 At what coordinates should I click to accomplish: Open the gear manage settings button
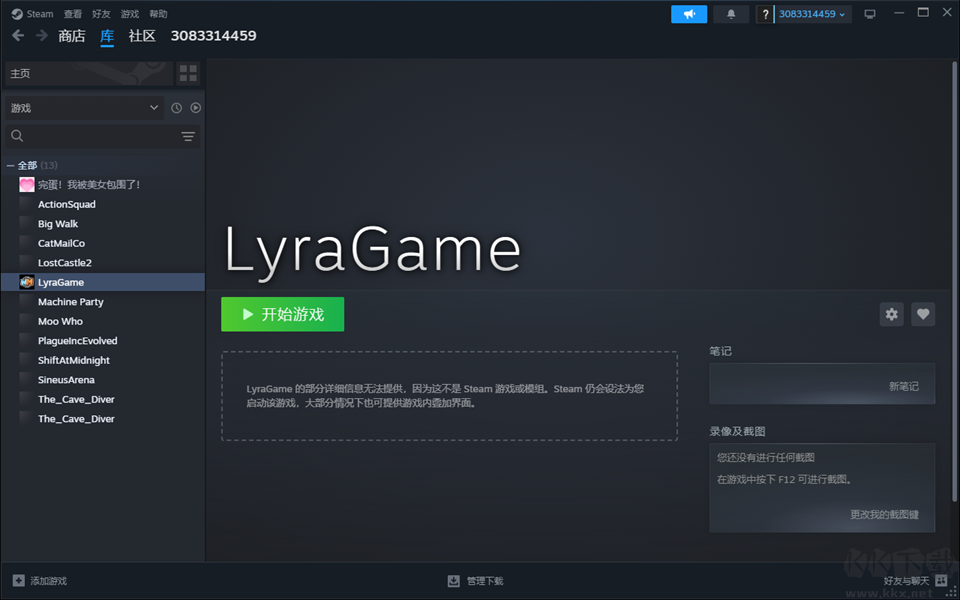(x=891, y=314)
